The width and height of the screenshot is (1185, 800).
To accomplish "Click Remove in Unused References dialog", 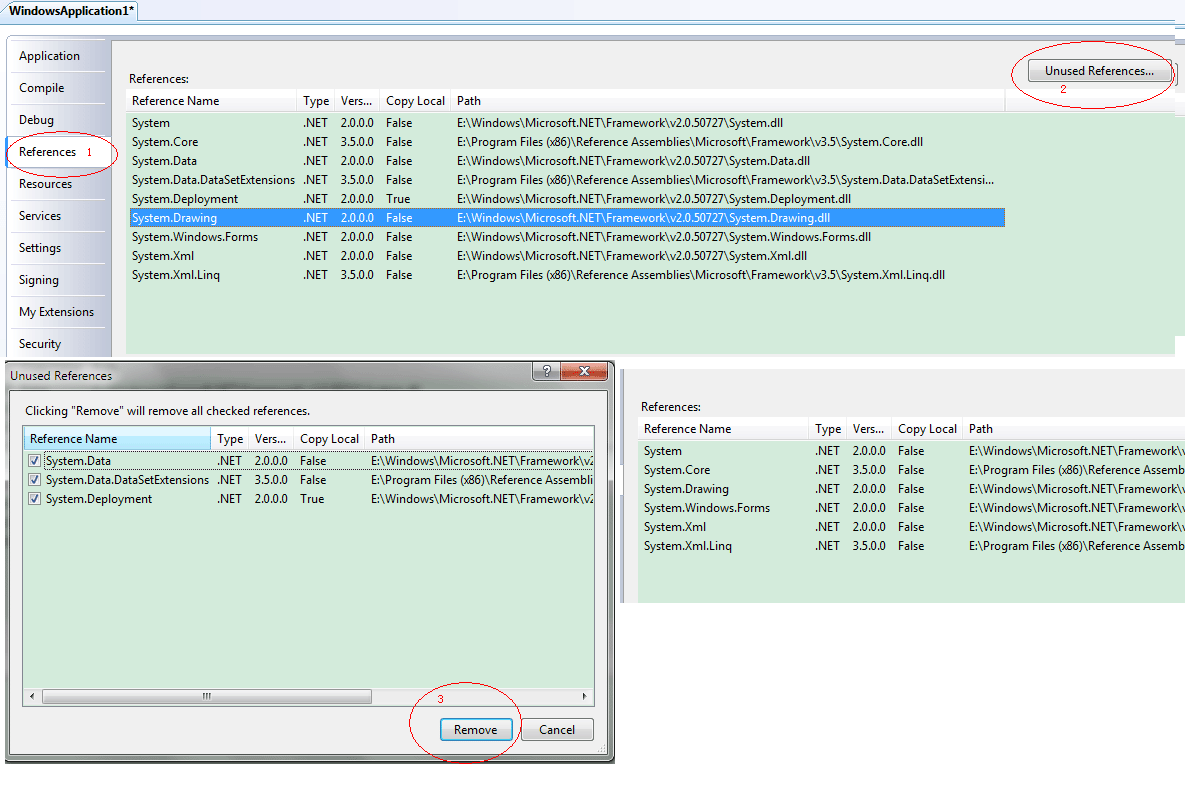I will (475, 730).
